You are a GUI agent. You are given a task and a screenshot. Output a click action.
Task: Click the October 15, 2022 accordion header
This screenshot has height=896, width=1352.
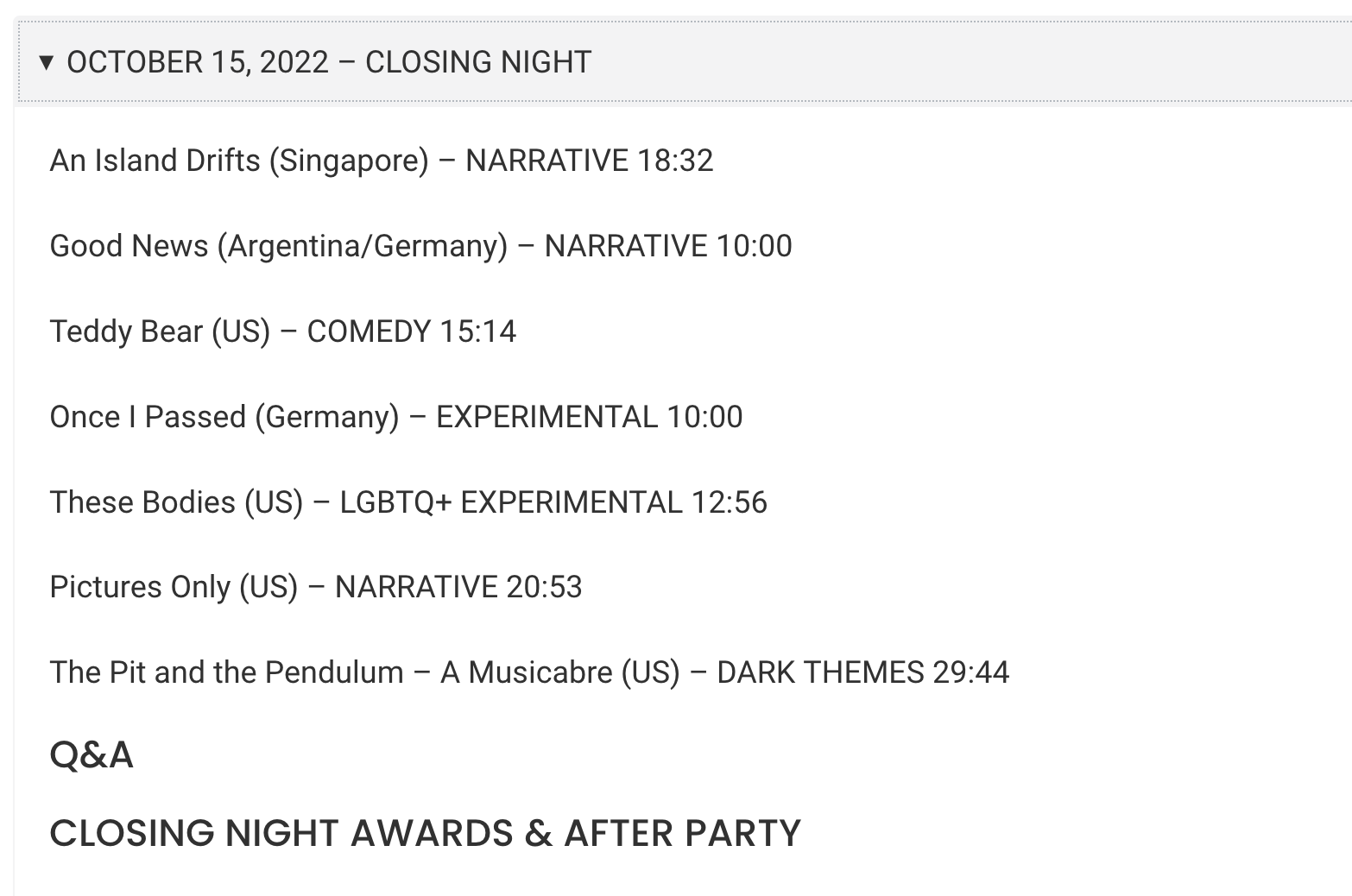(x=328, y=62)
